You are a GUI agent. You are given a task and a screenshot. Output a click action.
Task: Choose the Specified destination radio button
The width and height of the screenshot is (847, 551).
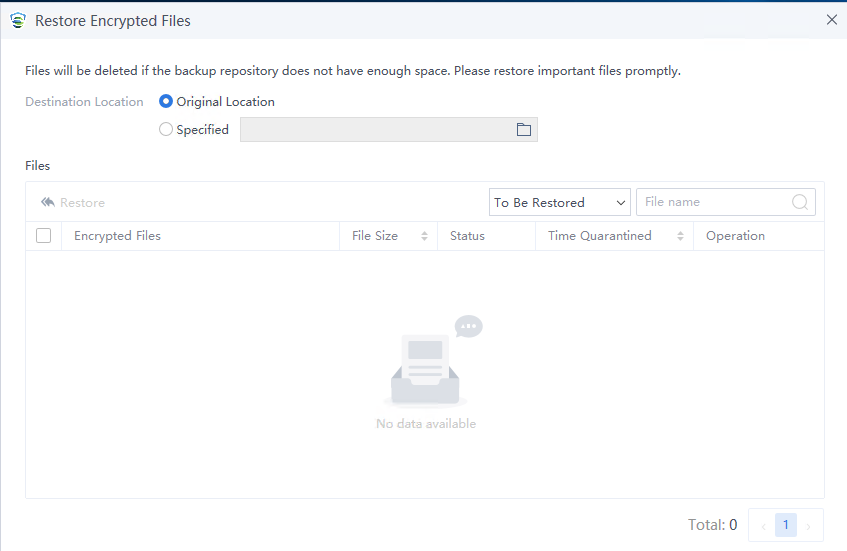[166, 130]
